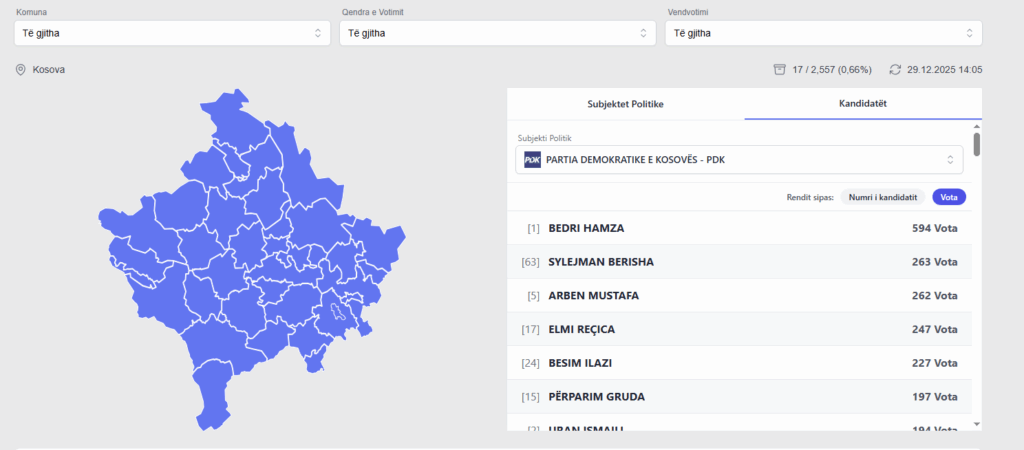Image resolution: width=1024 pixels, height=450 pixels.
Task: Click the Elmi Reçica candidate row
Action: tap(740, 329)
